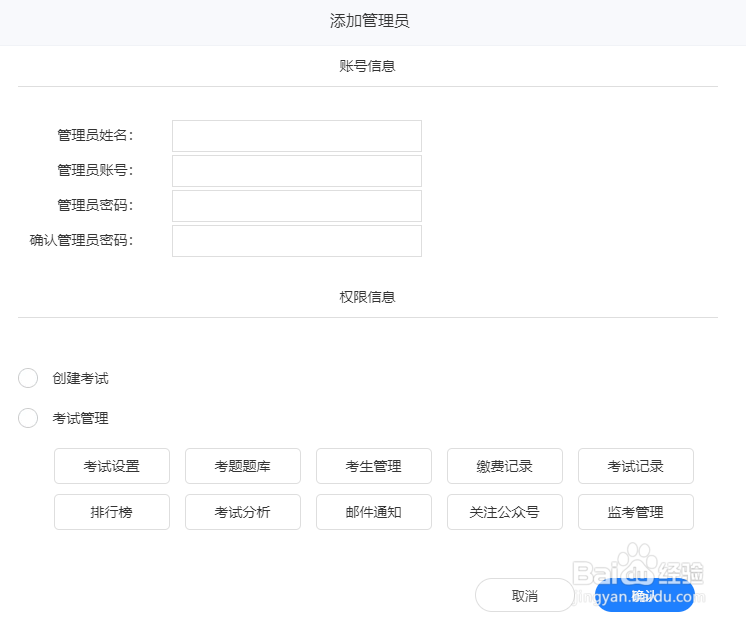Image resolution: width=746 pixels, height=622 pixels.
Task: Enable the 考生管理 permission
Action: tap(374, 466)
